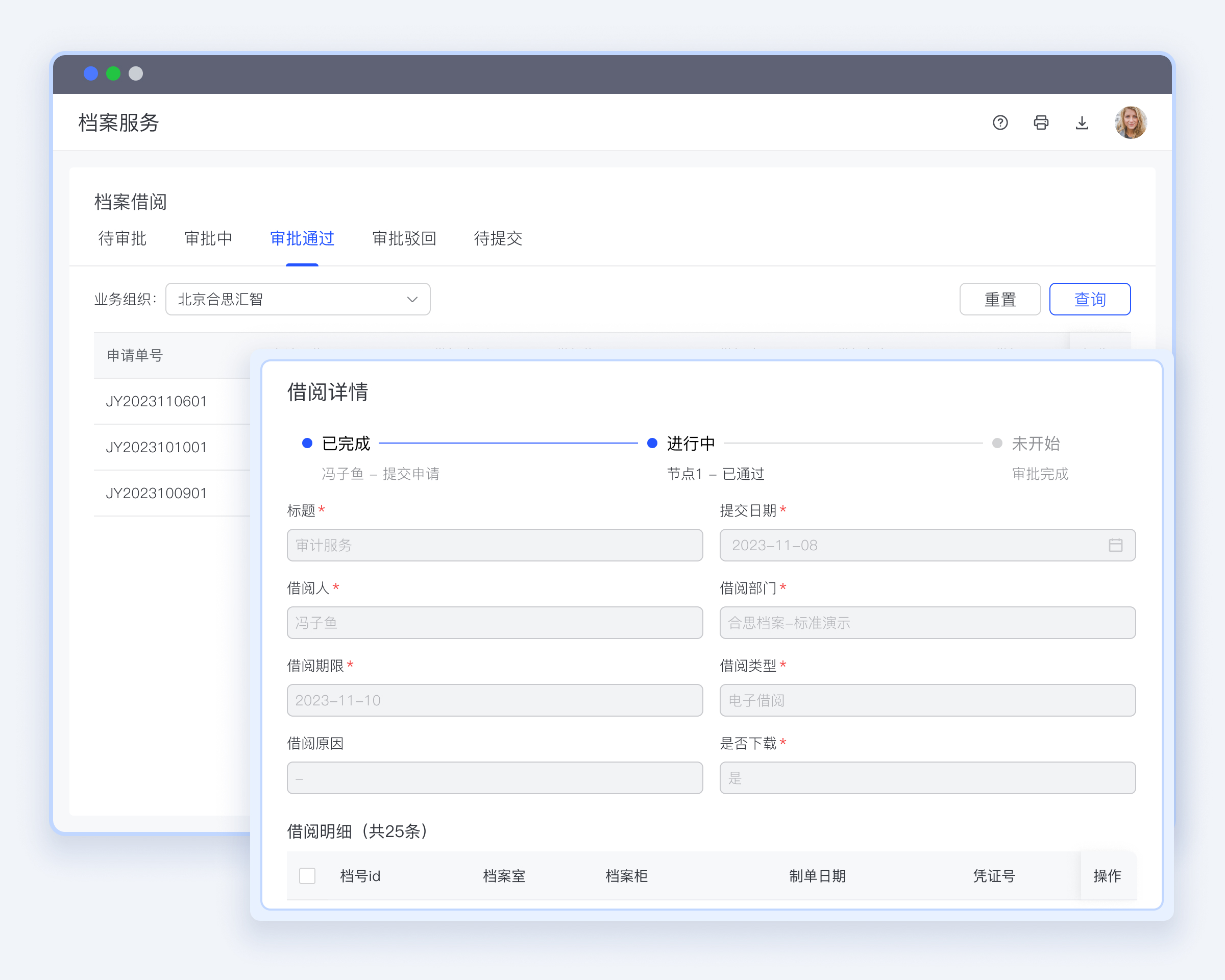Click the gray window control dot
This screenshot has height=980, width=1225.
click(x=136, y=74)
